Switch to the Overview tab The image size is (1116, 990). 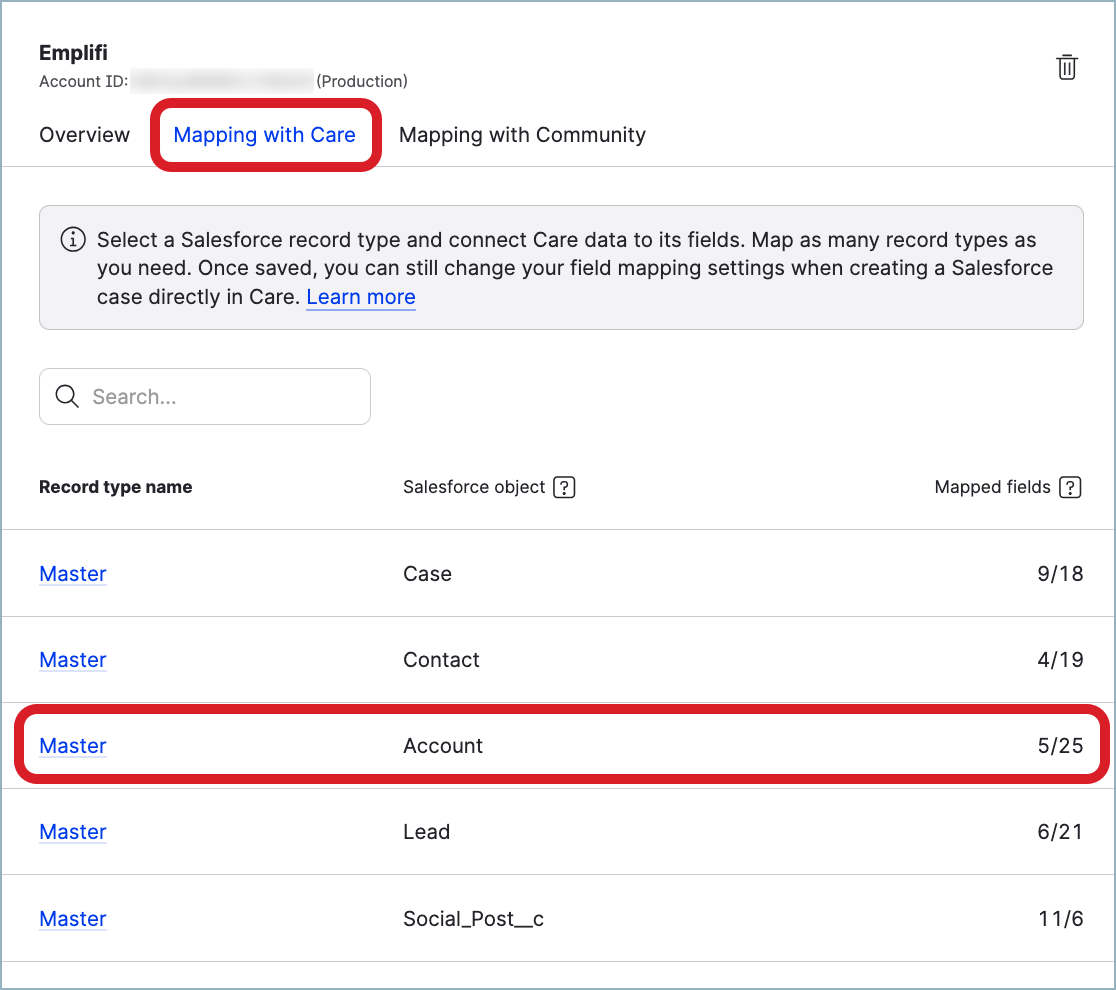(x=84, y=134)
